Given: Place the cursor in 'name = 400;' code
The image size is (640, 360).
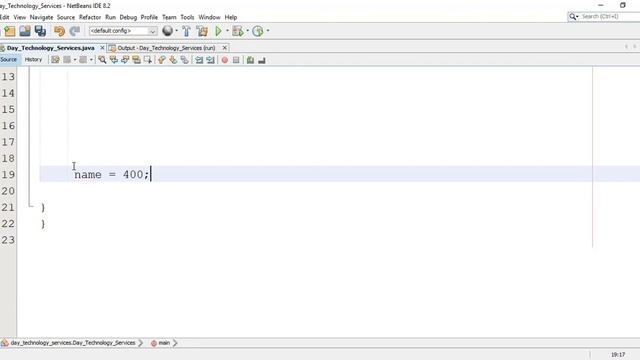Looking at the screenshot, I should [111, 175].
